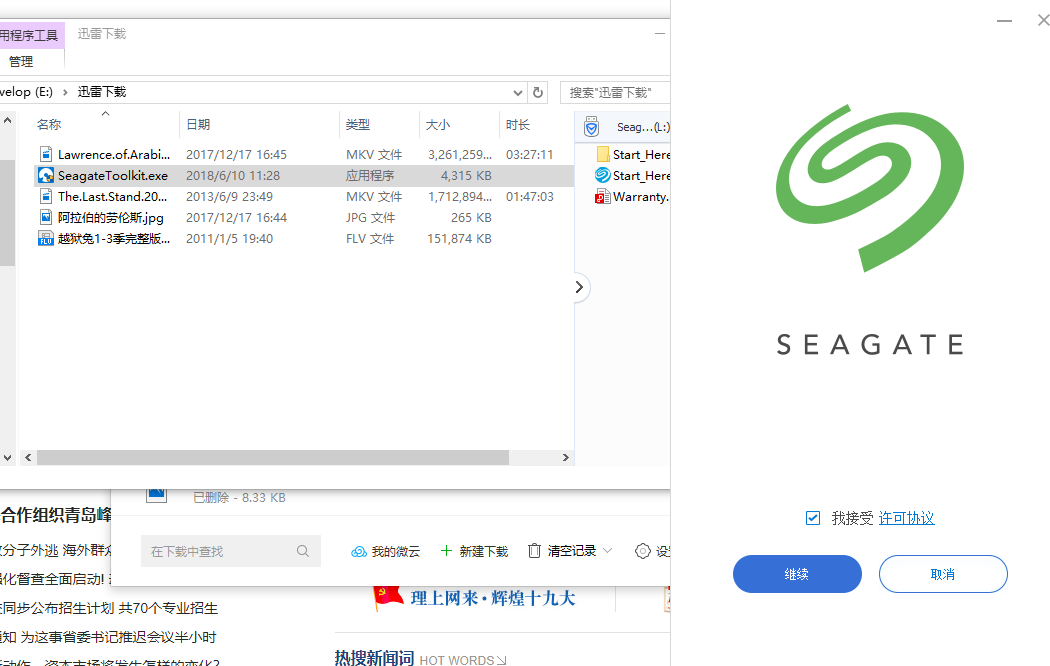
Task: Click the Start_Here folder icon
Action: (603, 155)
